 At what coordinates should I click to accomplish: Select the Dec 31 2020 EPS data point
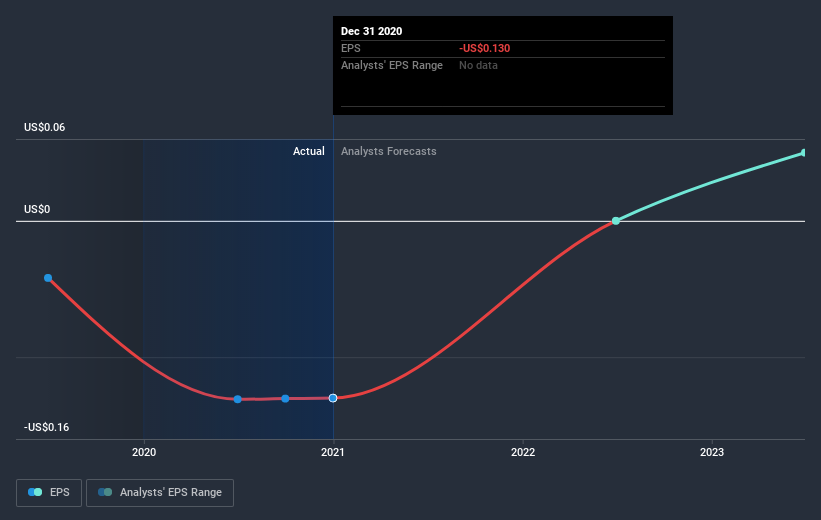[333, 398]
